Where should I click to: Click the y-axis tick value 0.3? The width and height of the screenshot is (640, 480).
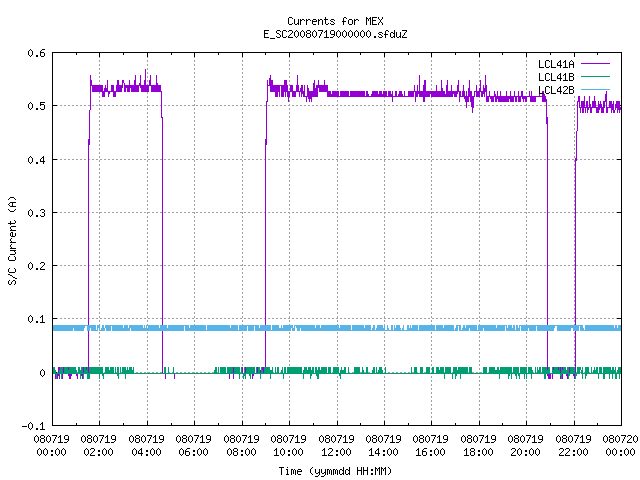pos(36,213)
